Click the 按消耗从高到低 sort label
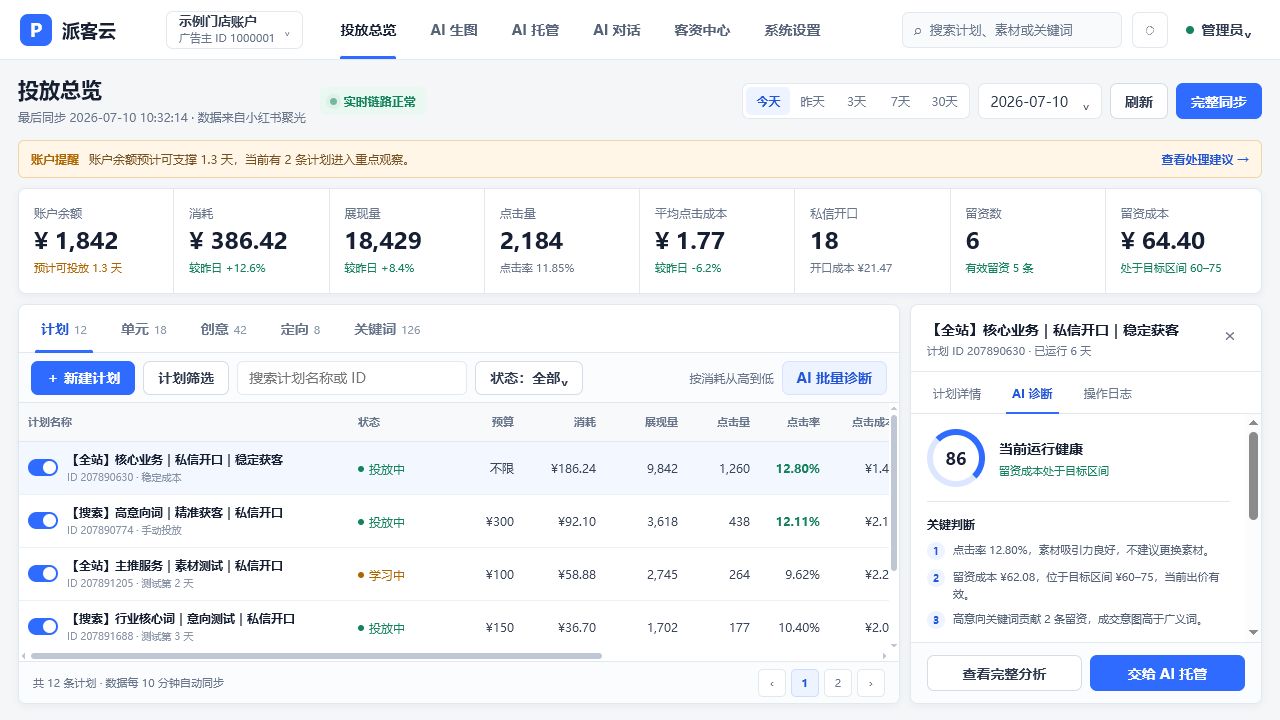The image size is (1280, 720). click(x=731, y=379)
